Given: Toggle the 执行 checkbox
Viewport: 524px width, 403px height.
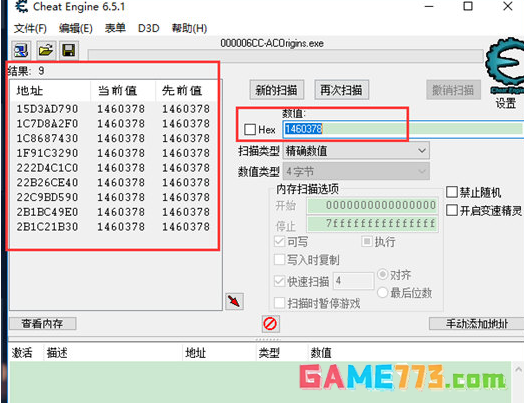Looking at the screenshot, I should (367, 241).
